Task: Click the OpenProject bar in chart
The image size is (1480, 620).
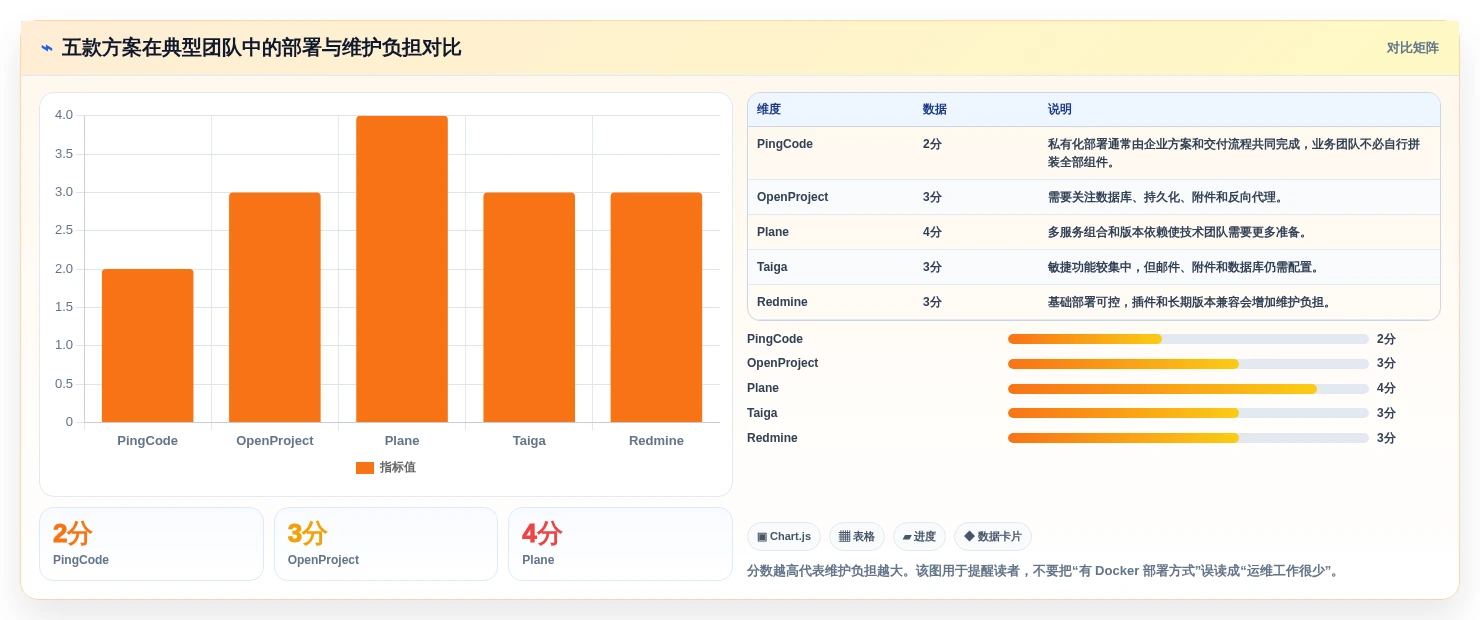Action: (x=275, y=307)
